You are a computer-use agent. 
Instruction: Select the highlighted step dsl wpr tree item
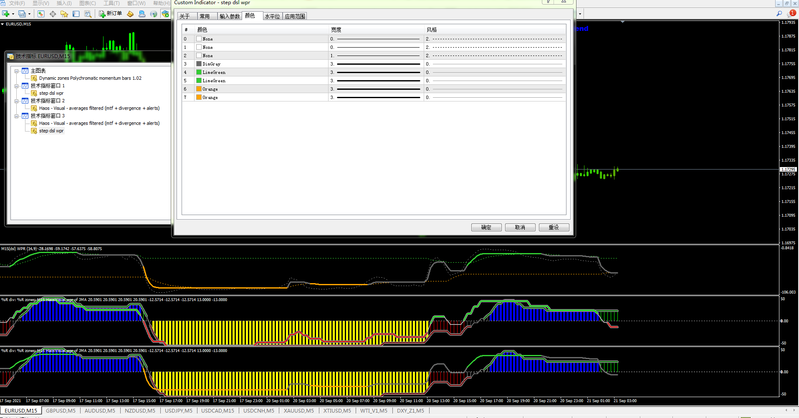(x=52, y=131)
